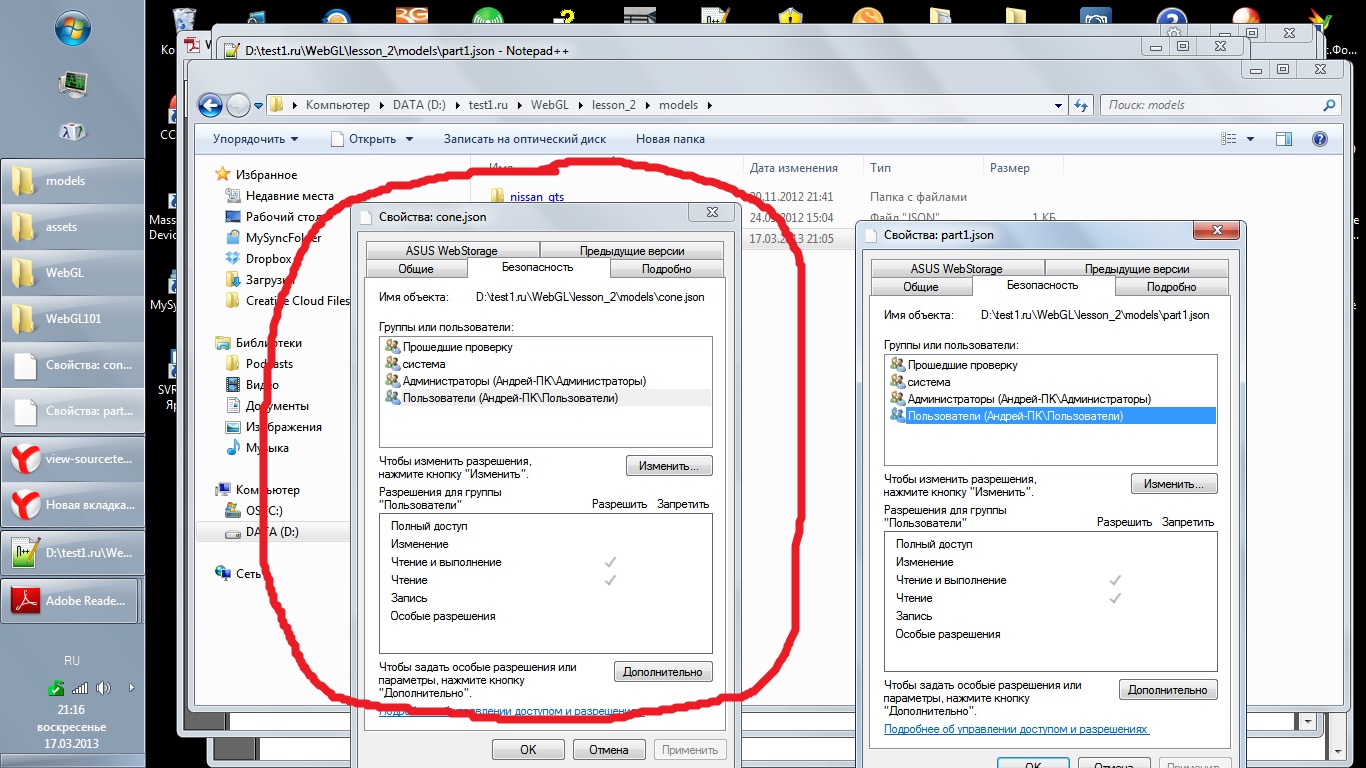
Task: Click the refresh icon next to address bar
Action: click(1080, 105)
